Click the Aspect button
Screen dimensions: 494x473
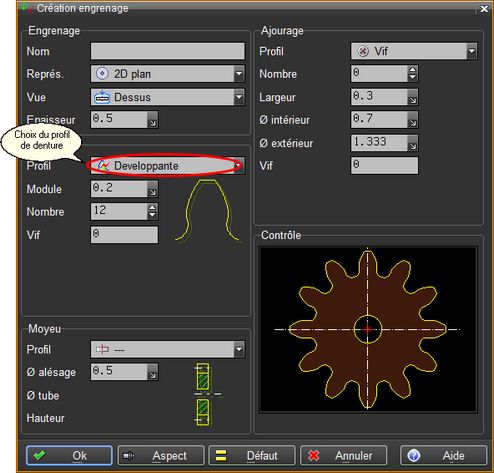(161, 455)
